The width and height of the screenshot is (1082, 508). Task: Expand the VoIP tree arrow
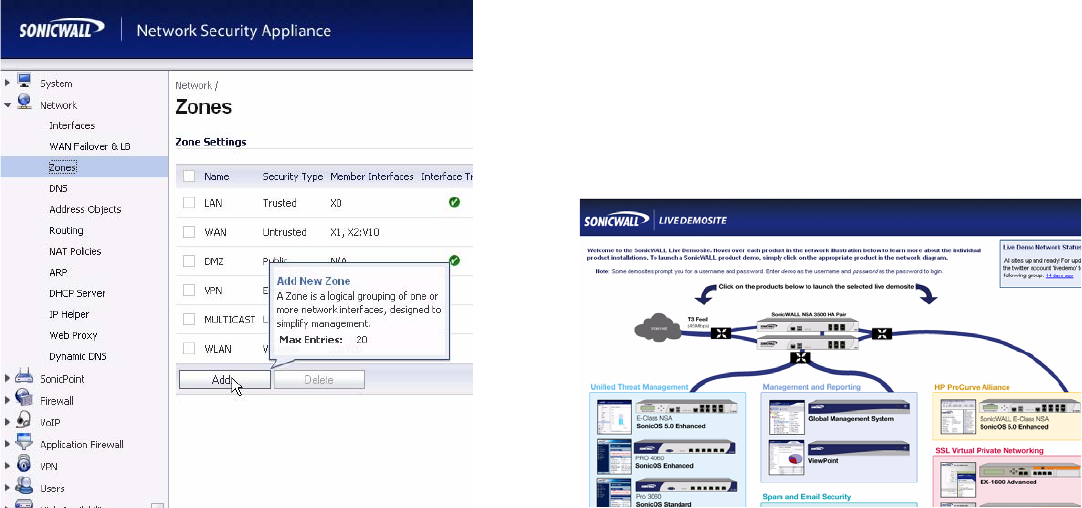pyautogui.click(x=8, y=422)
